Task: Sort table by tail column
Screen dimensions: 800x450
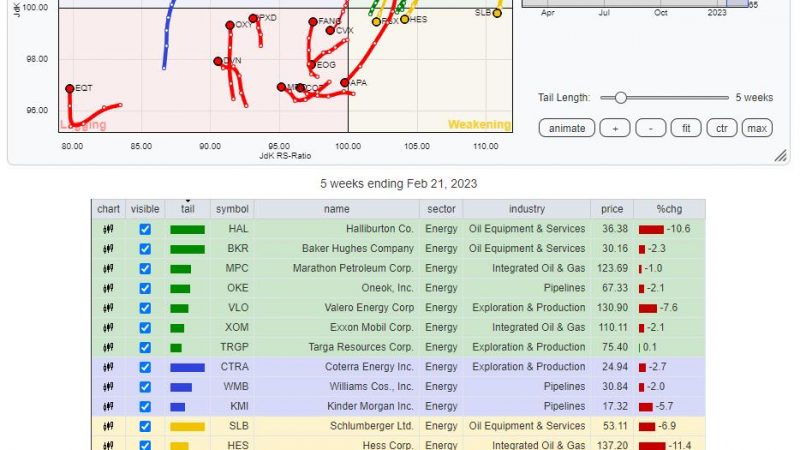Action: click(x=188, y=209)
